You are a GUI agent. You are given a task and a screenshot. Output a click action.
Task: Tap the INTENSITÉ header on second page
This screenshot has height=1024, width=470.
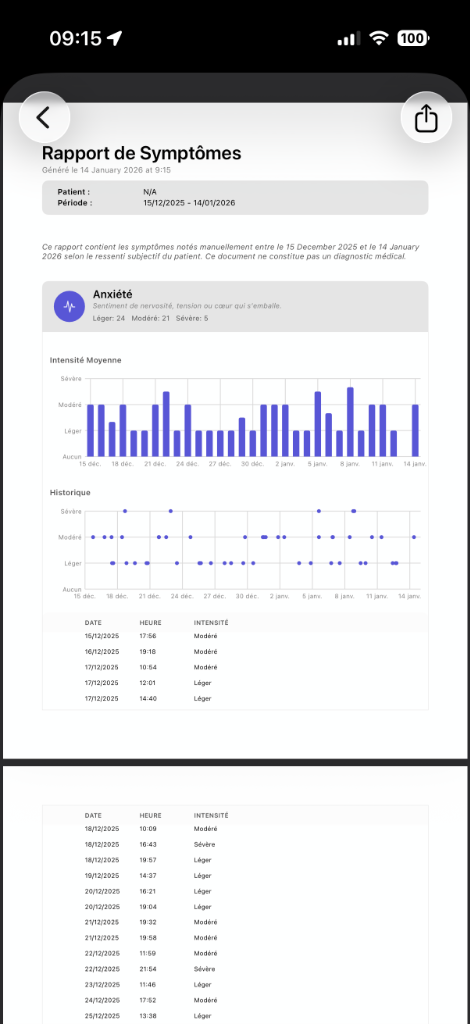211,816
